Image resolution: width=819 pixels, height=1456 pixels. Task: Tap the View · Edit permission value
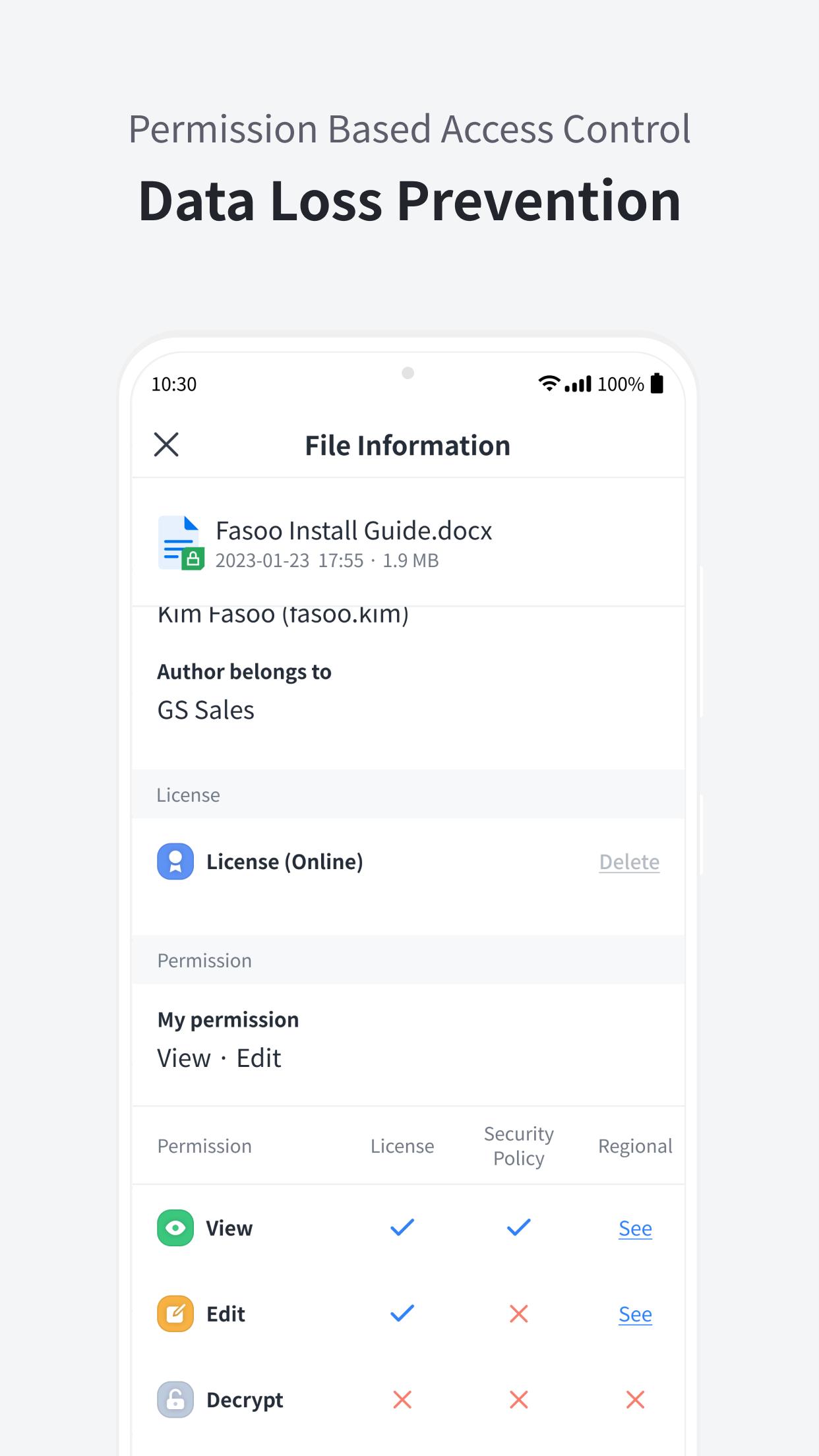pos(219,1058)
